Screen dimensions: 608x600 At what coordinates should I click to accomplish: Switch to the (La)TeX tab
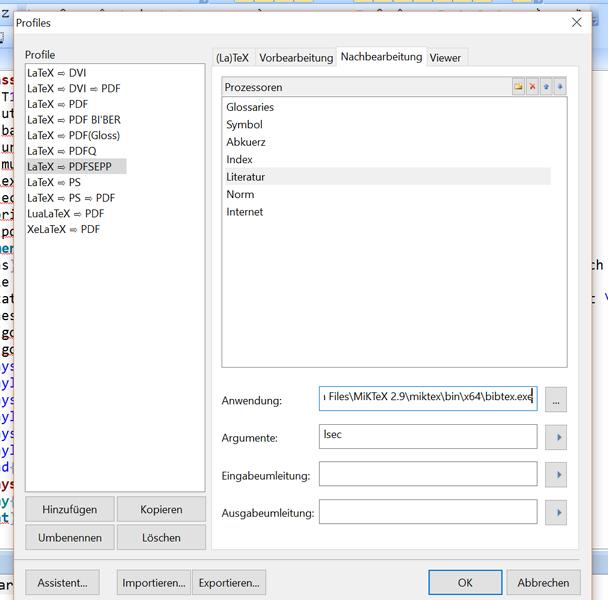[233, 58]
